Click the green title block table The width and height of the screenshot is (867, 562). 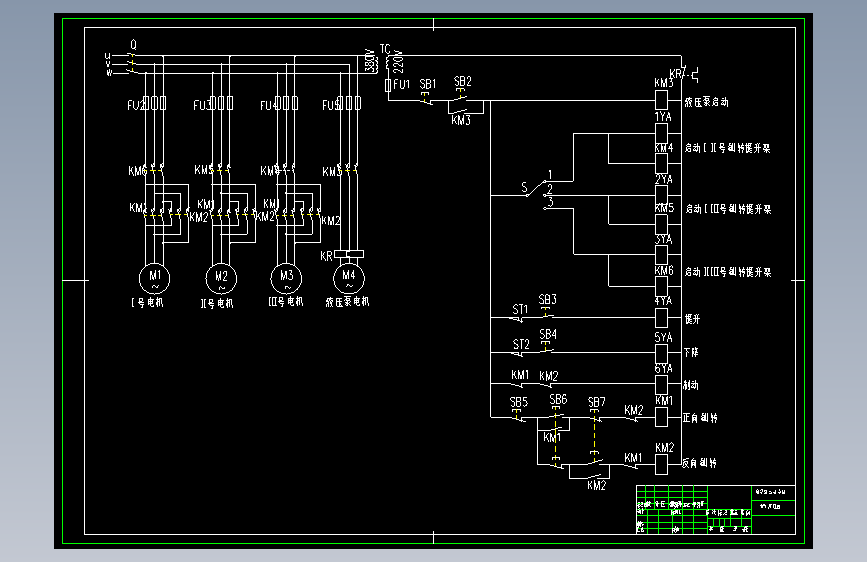pos(715,509)
